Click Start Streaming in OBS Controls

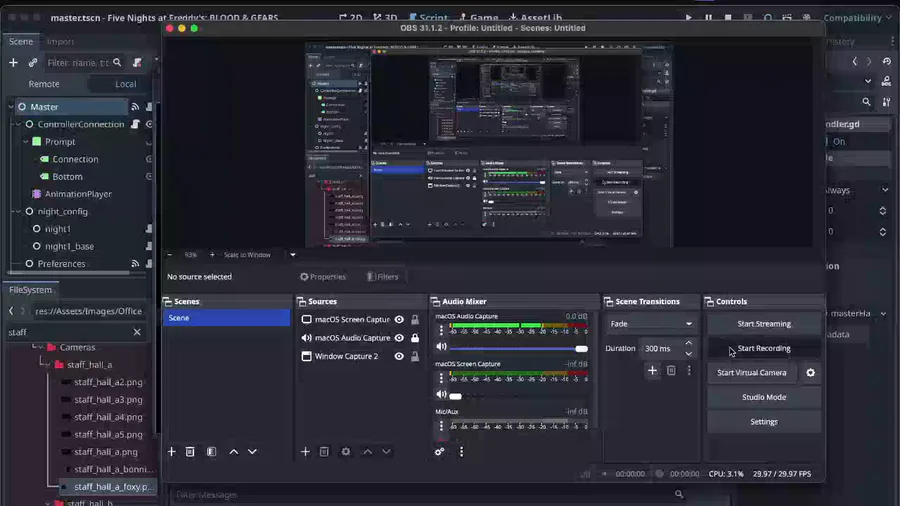click(763, 324)
